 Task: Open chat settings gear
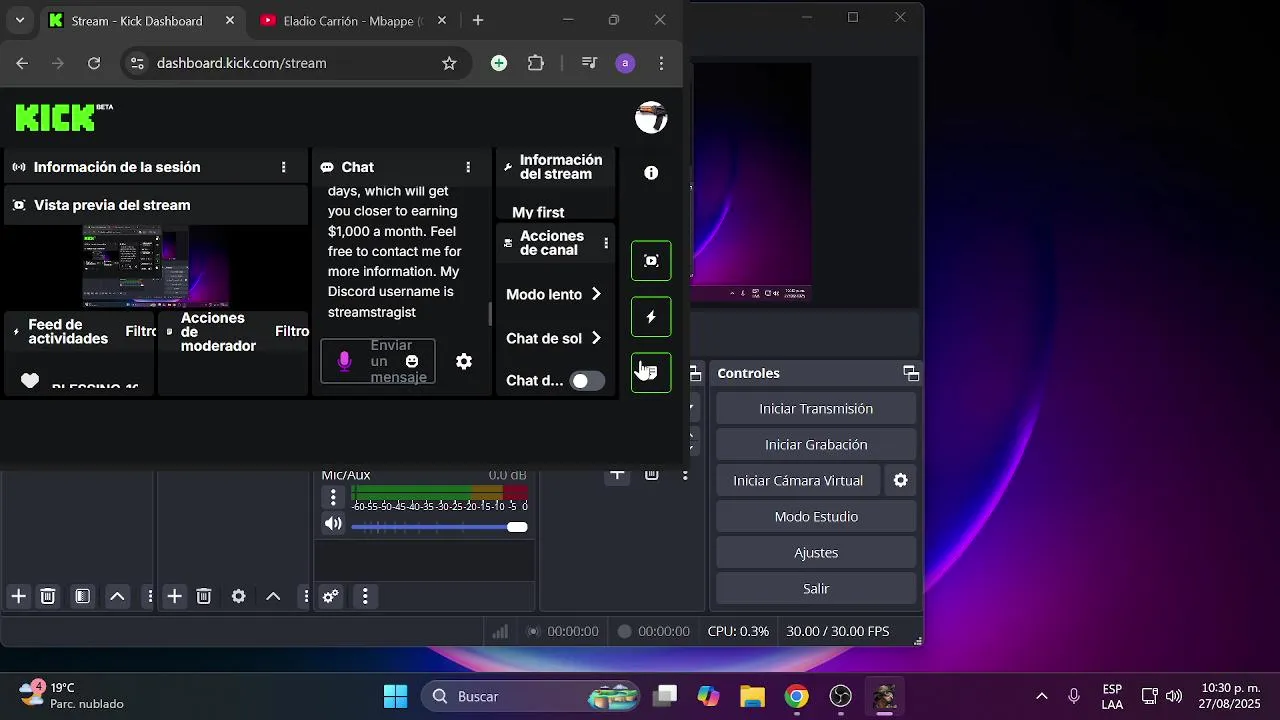click(x=464, y=361)
